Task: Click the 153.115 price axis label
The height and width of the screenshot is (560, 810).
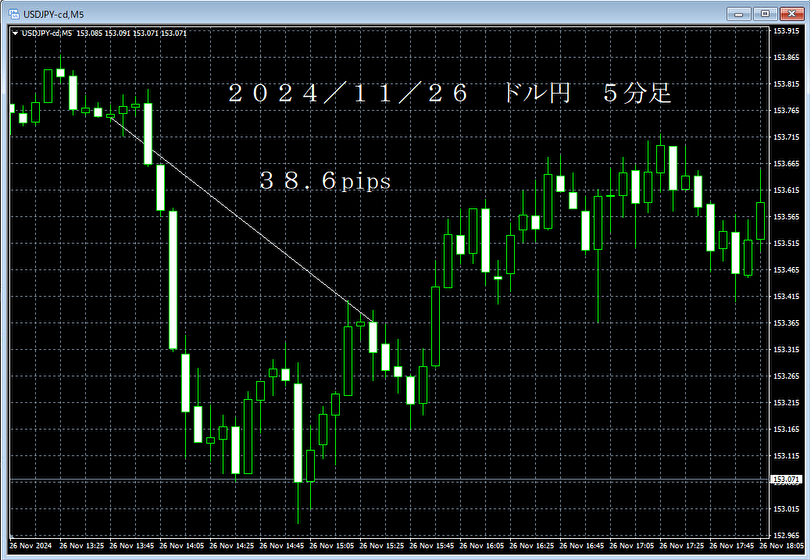Action: 786,456
